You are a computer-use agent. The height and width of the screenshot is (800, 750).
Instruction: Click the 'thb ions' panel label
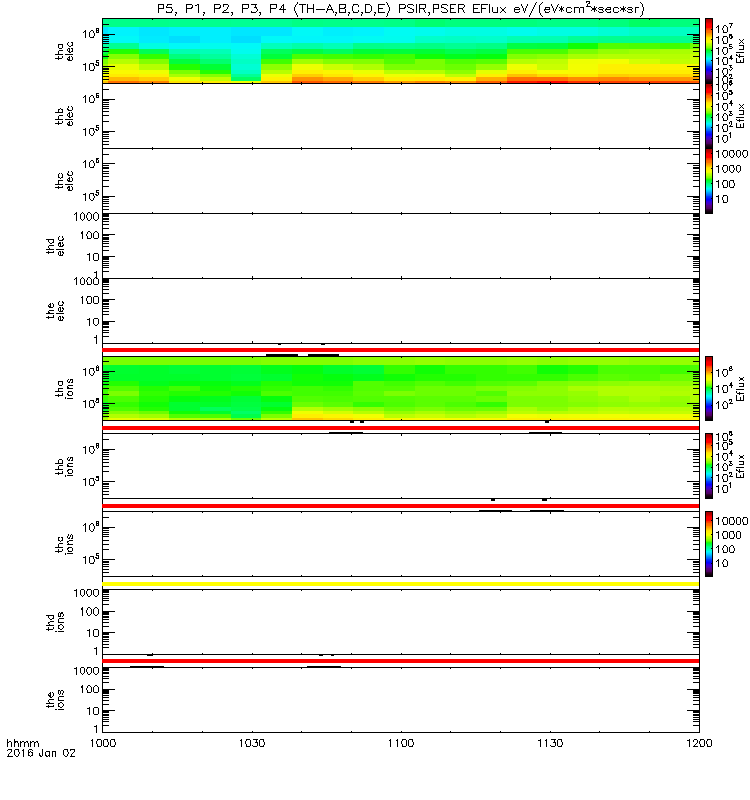pos(64,466)
